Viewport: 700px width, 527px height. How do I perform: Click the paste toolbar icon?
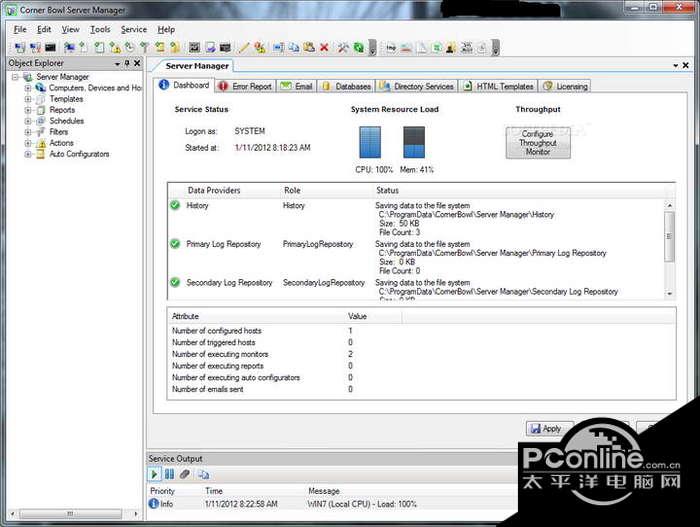(x=309, y=48)
